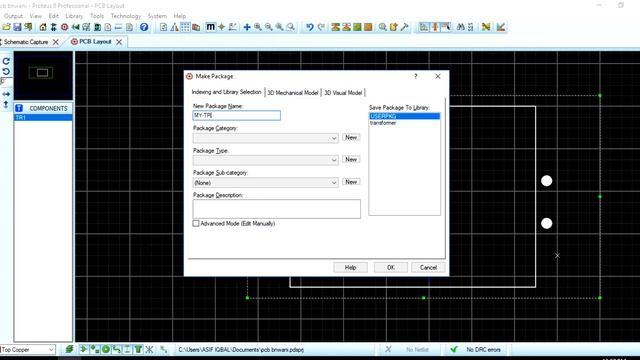The image size is (640, 360).
Task: Click the blue Undo arrow icon
Action: (x=310, y=27)
